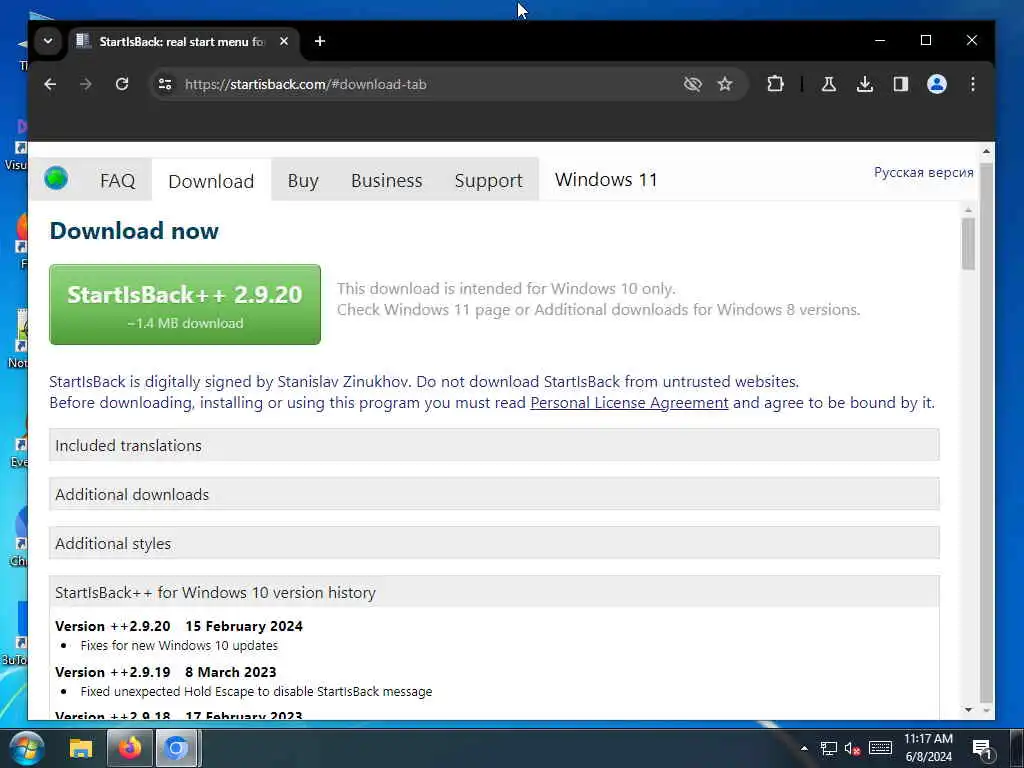Open the Chrome three-dot menu
Image resolution: width=1024 pixels, height=768 pixels.
click(x=972, y=84)
